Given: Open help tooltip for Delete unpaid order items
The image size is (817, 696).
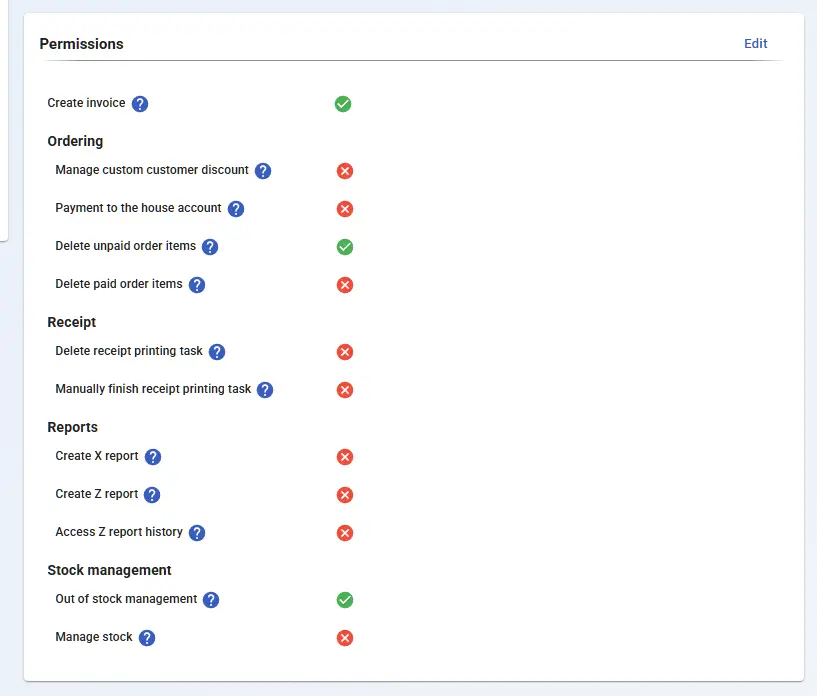Looking at the screenshot, I should 210,247.
